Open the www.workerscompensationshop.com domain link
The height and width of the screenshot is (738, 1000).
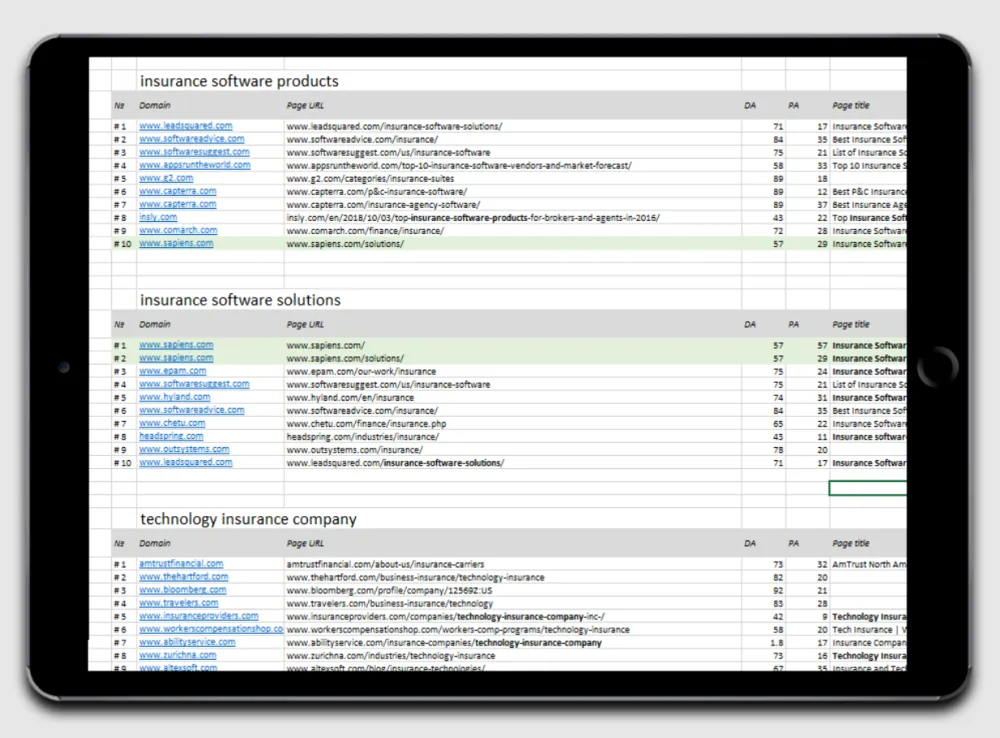click(x=210, y=629)
